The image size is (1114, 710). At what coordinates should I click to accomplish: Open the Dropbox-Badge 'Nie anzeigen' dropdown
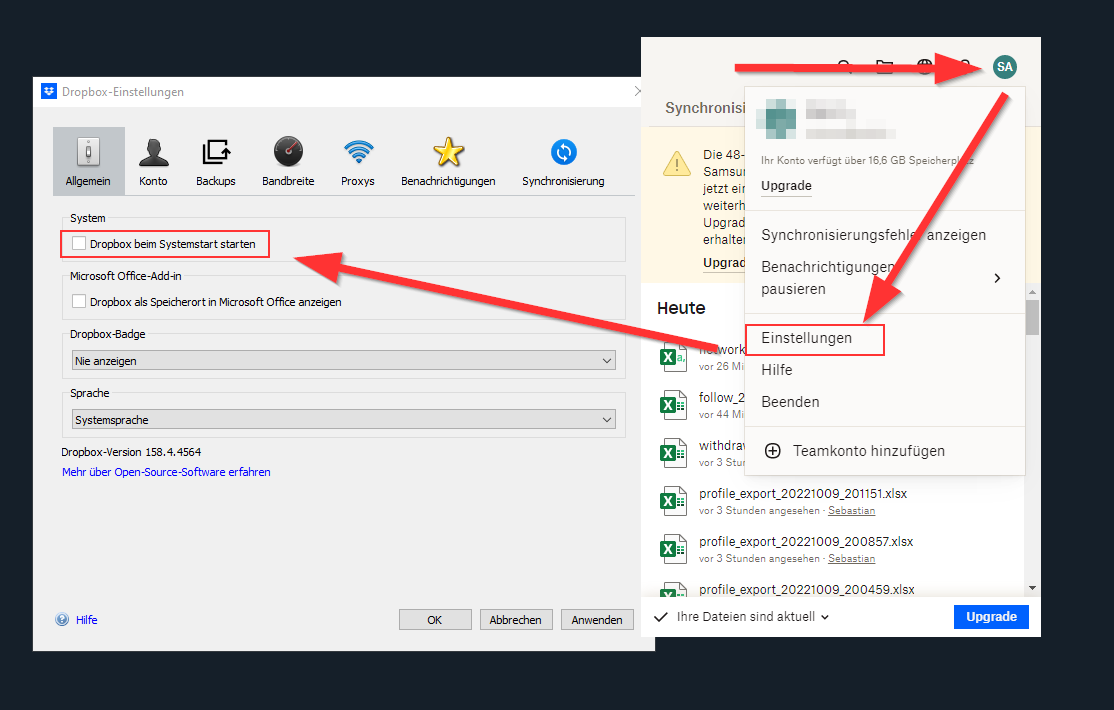tap(344, 360)
